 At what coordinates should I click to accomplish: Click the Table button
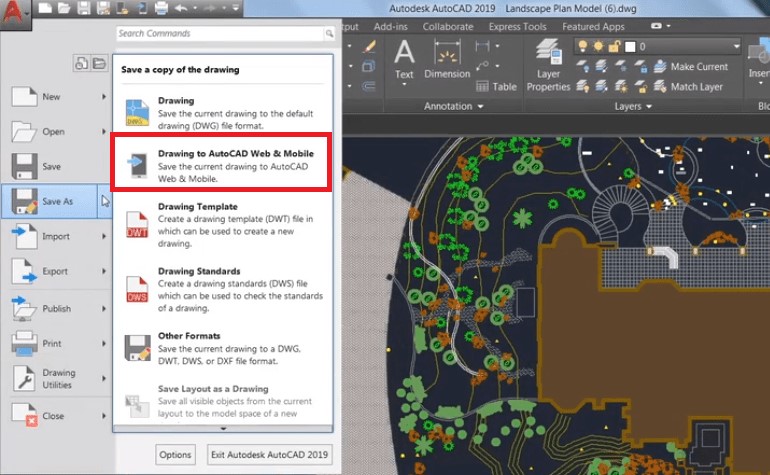tap(496, 86)
